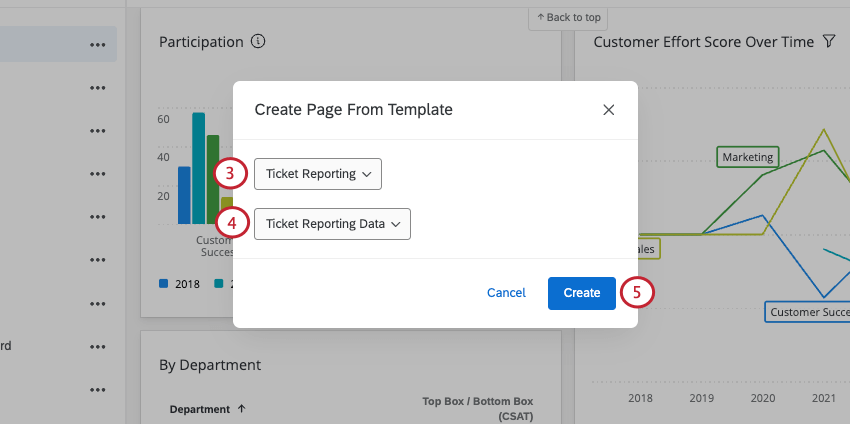Select the blue 2018 participation bar

point(184,195)
